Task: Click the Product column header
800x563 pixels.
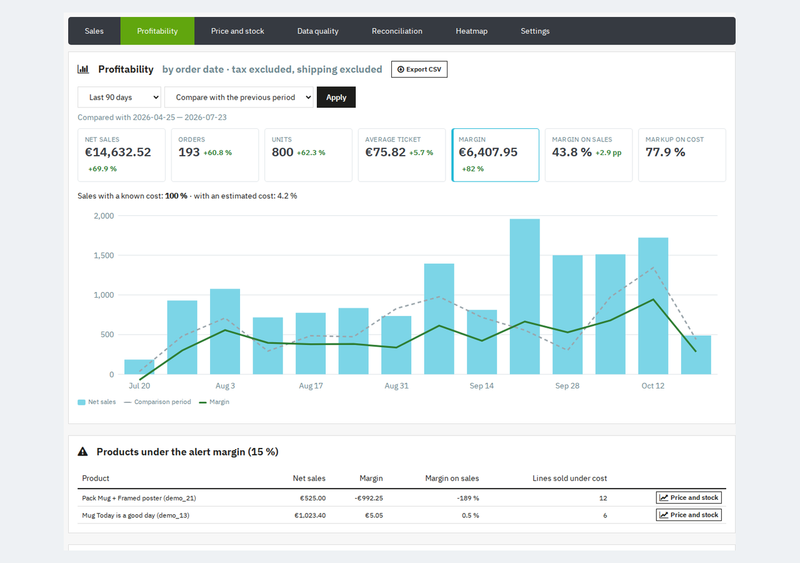Action: coord(95,478)
